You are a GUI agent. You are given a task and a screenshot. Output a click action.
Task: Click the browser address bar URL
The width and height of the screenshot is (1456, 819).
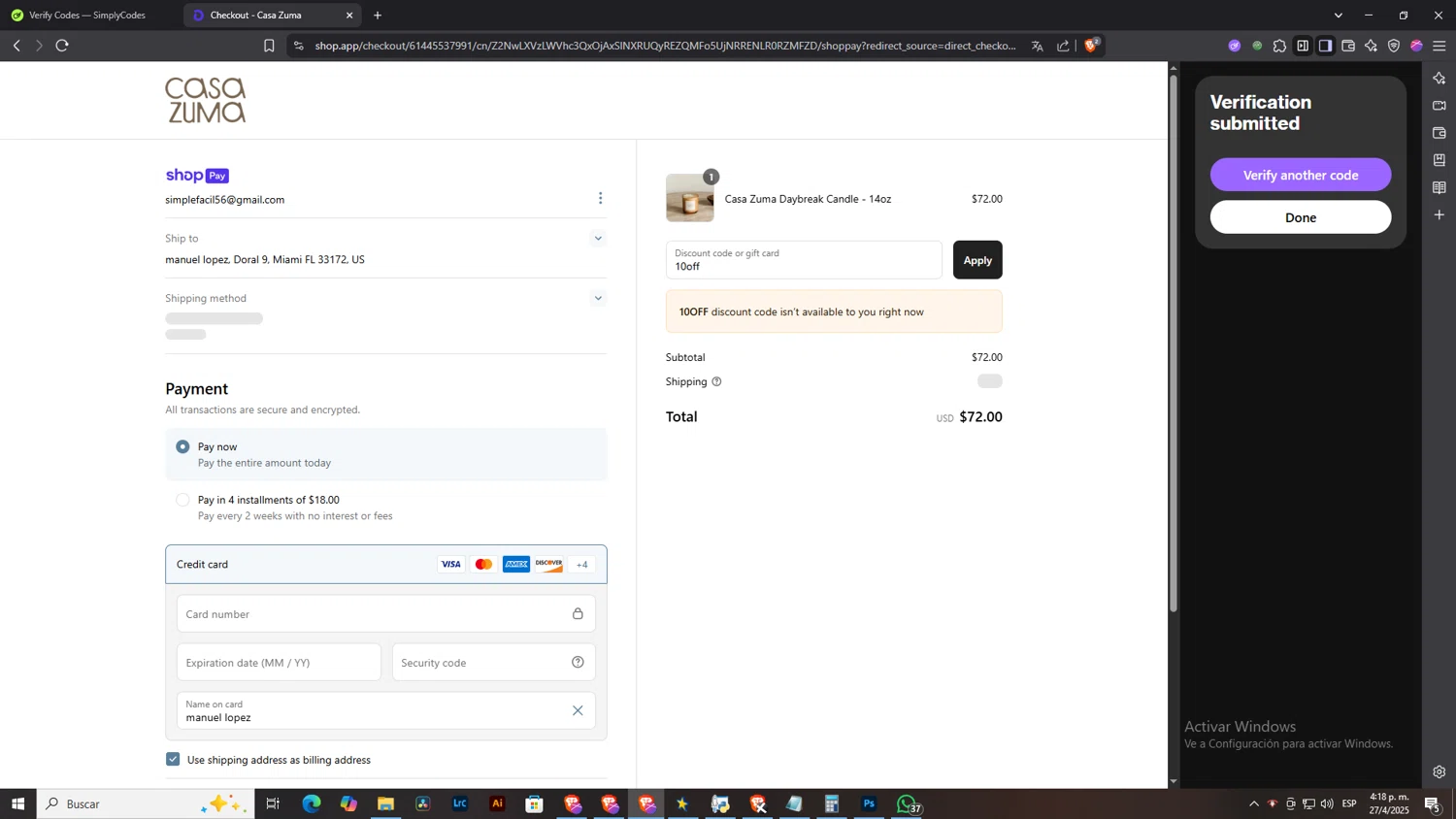click(x=665, y=46)
